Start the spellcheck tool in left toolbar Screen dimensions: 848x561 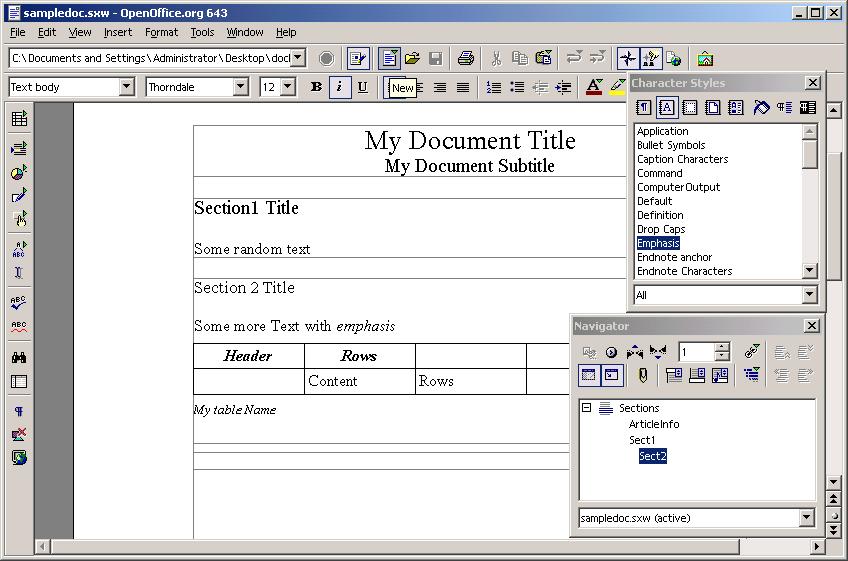click(19, 302)
